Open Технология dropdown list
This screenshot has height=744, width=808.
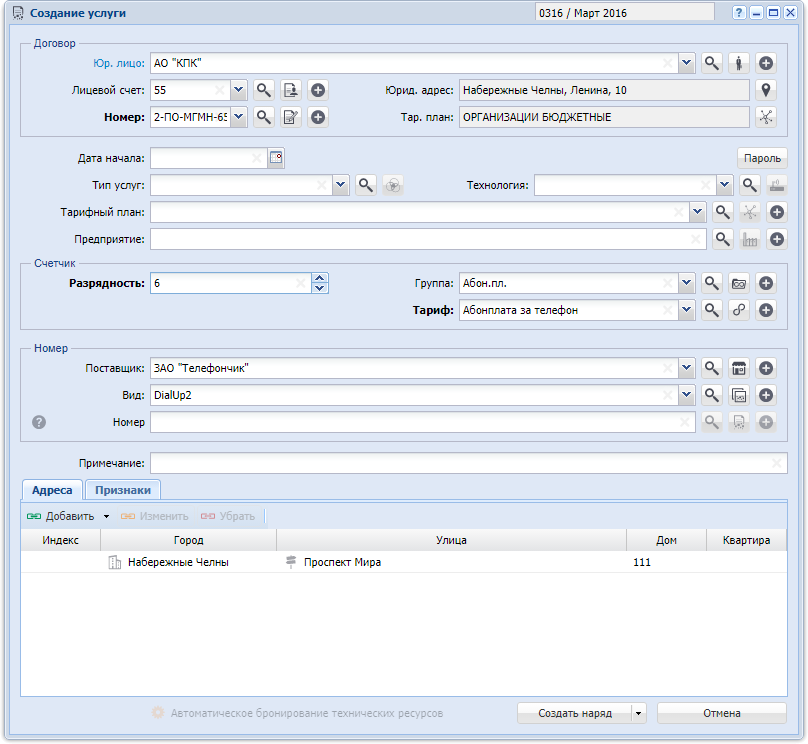click(725, 185)
